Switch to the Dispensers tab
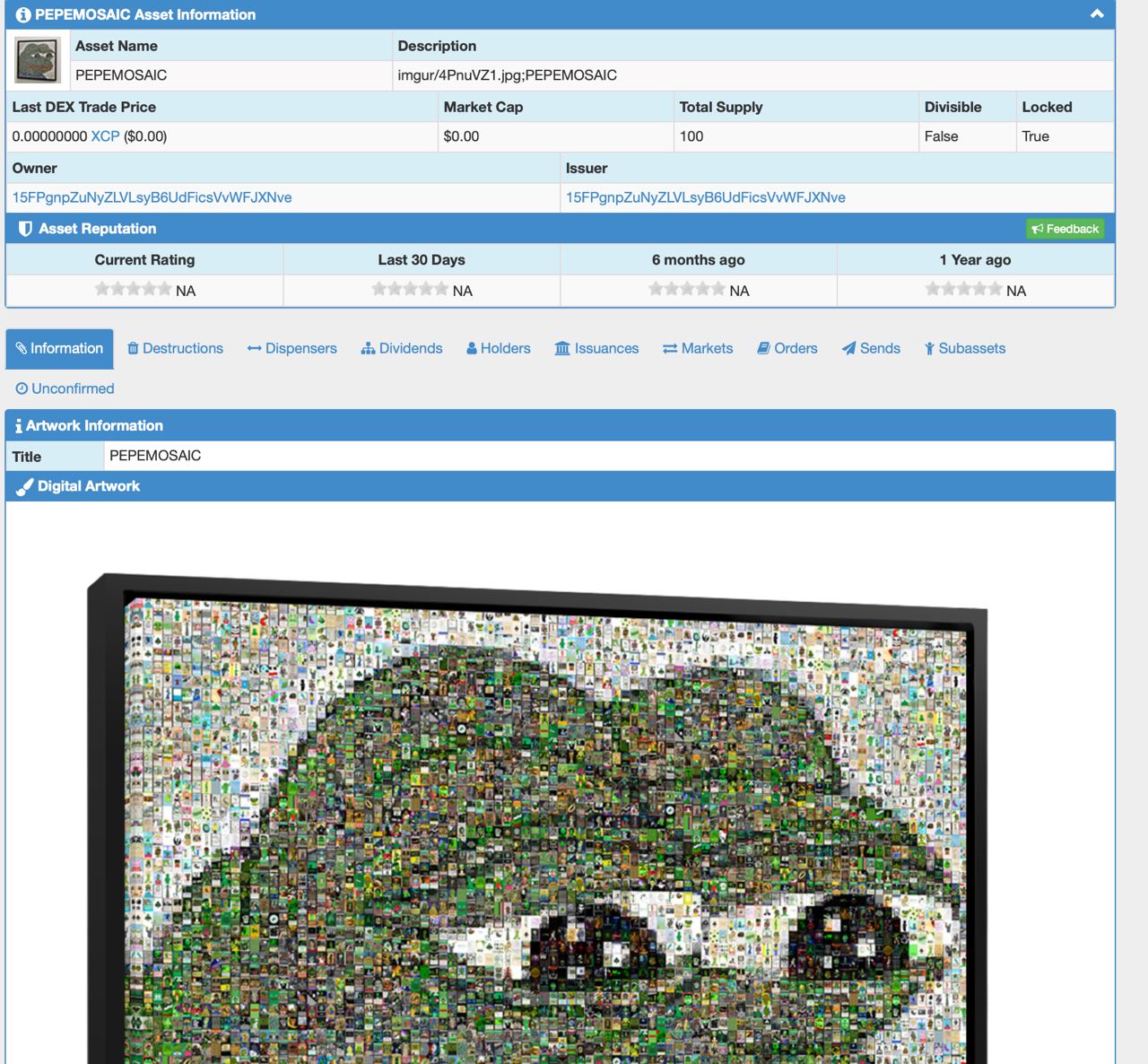Image resolution: width=1148 pixels, height=1064 pixels. 292,349
